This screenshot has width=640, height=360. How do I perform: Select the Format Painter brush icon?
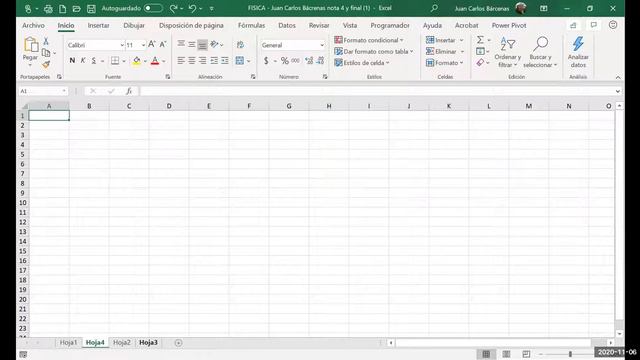click(x=46, y=64)
